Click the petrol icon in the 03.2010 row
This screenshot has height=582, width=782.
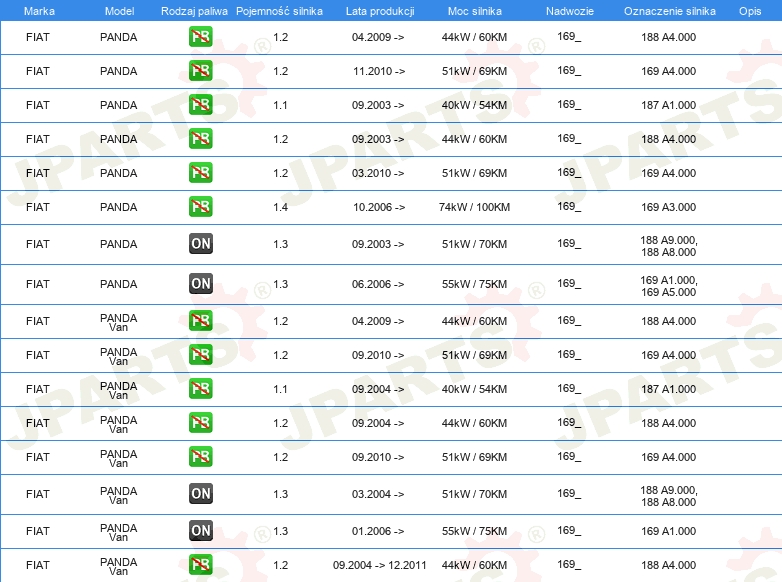[200, 173]
